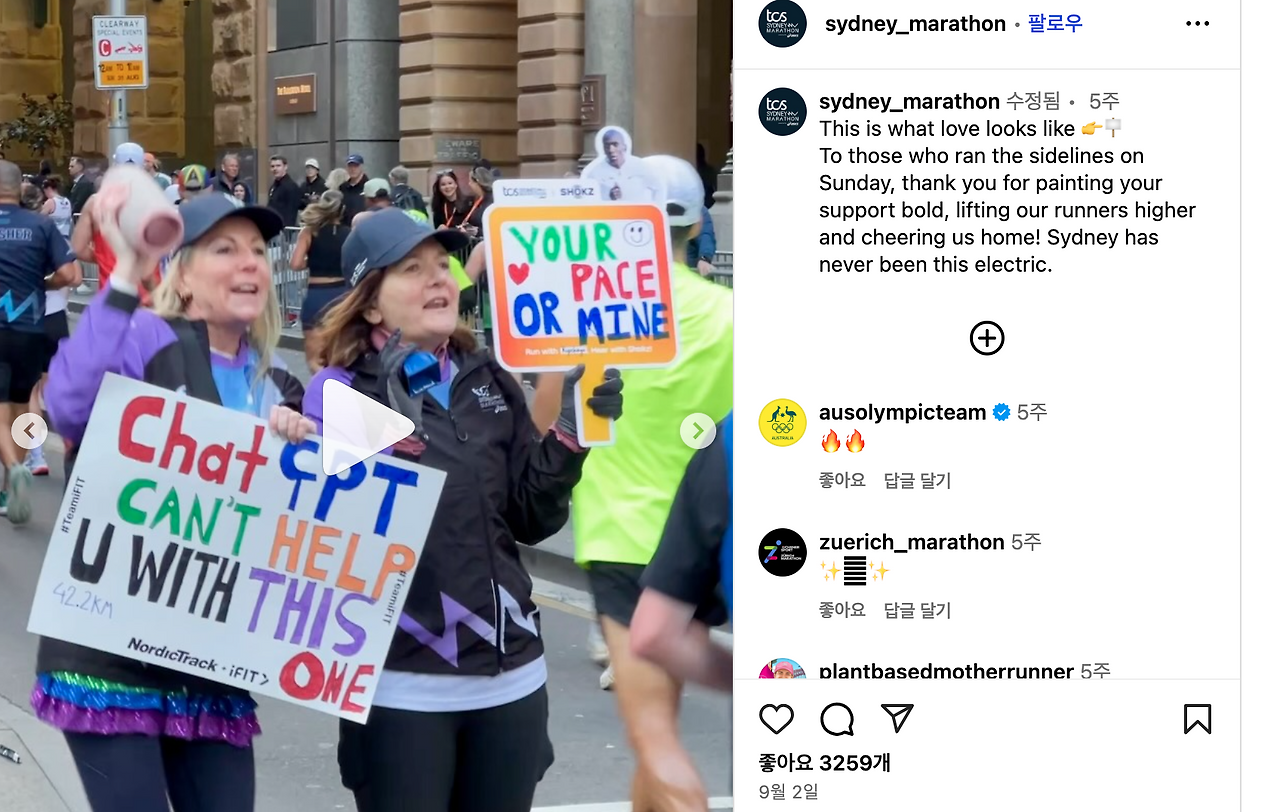Like the post with the heart icon
Image resolution: width=1280 pixels, height=812 pixels.
tap(776, 719)
